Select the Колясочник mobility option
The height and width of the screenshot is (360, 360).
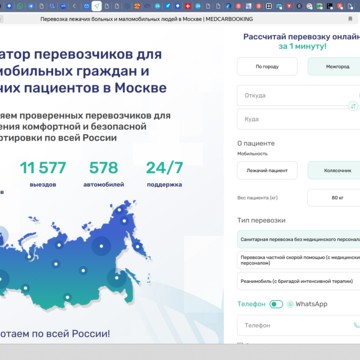pyautogui.click(x=334, y=170)
